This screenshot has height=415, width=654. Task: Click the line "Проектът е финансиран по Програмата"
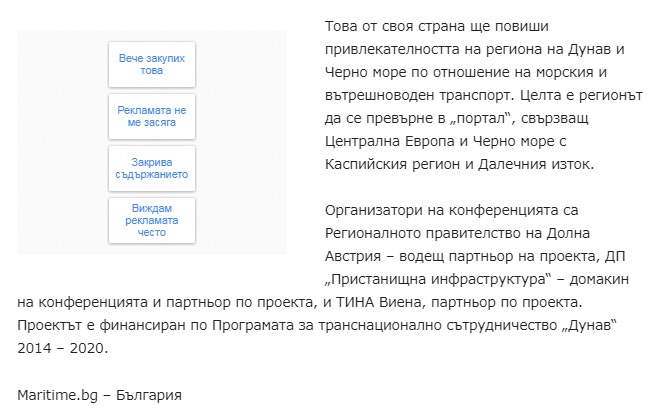tap(160, 325)
